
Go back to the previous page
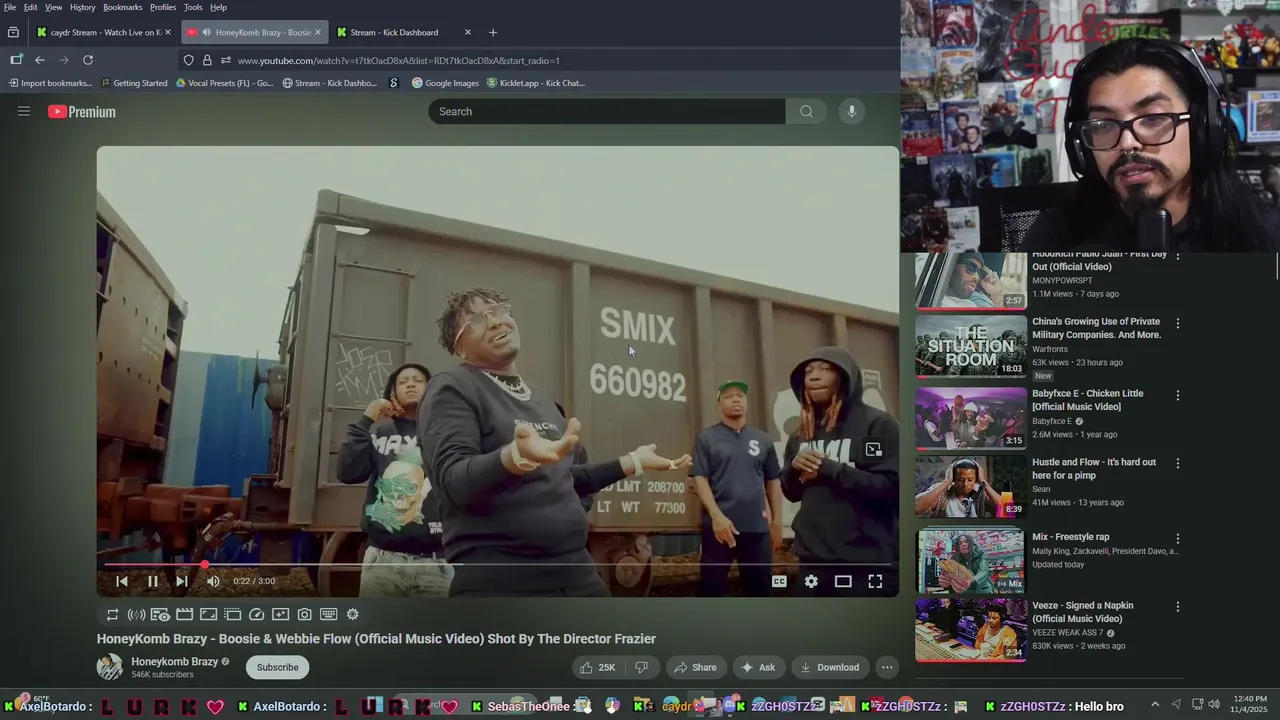[x=40, y=60]
